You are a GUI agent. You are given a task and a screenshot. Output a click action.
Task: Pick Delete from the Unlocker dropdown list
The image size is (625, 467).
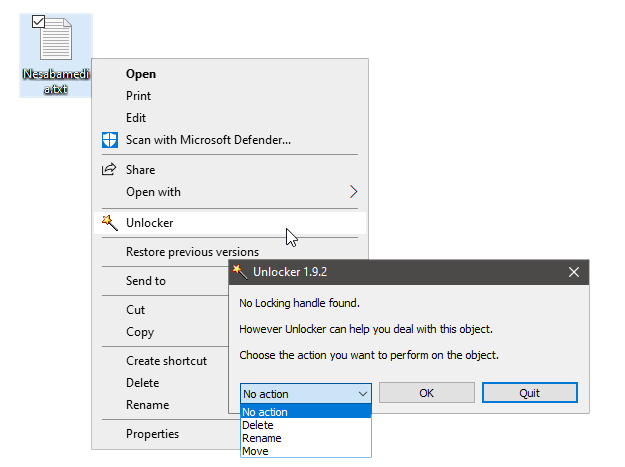pyautogui.click(x=306, y=425)
